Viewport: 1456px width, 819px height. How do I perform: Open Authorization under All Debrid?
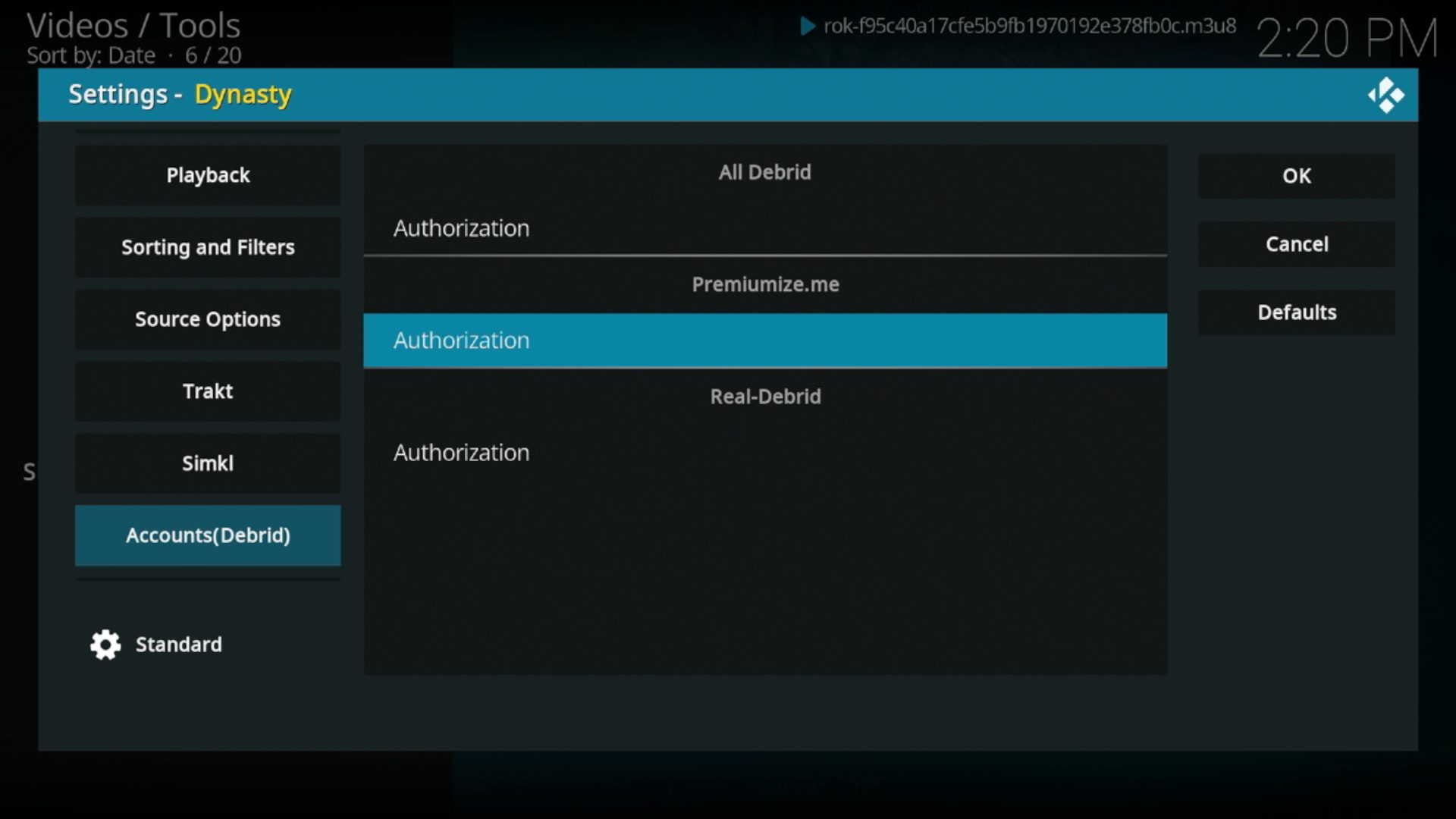(x=765, y=228)
